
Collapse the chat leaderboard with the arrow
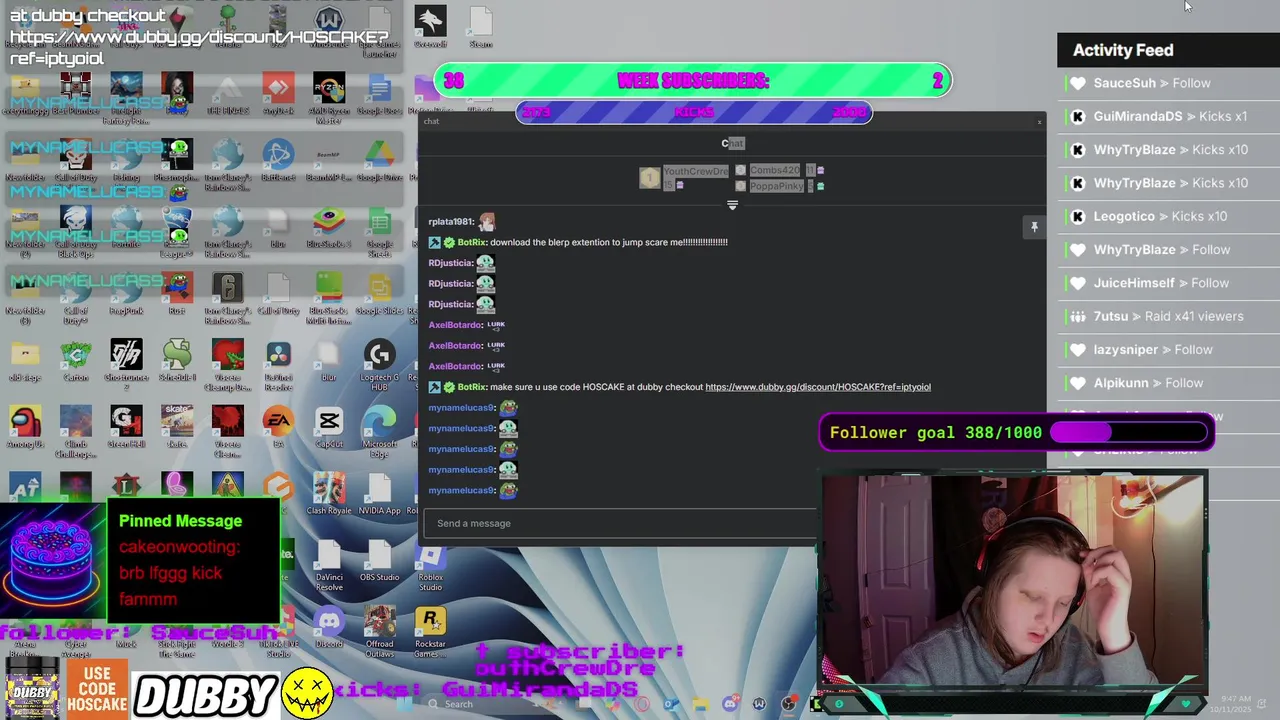[x=732, y=205]
